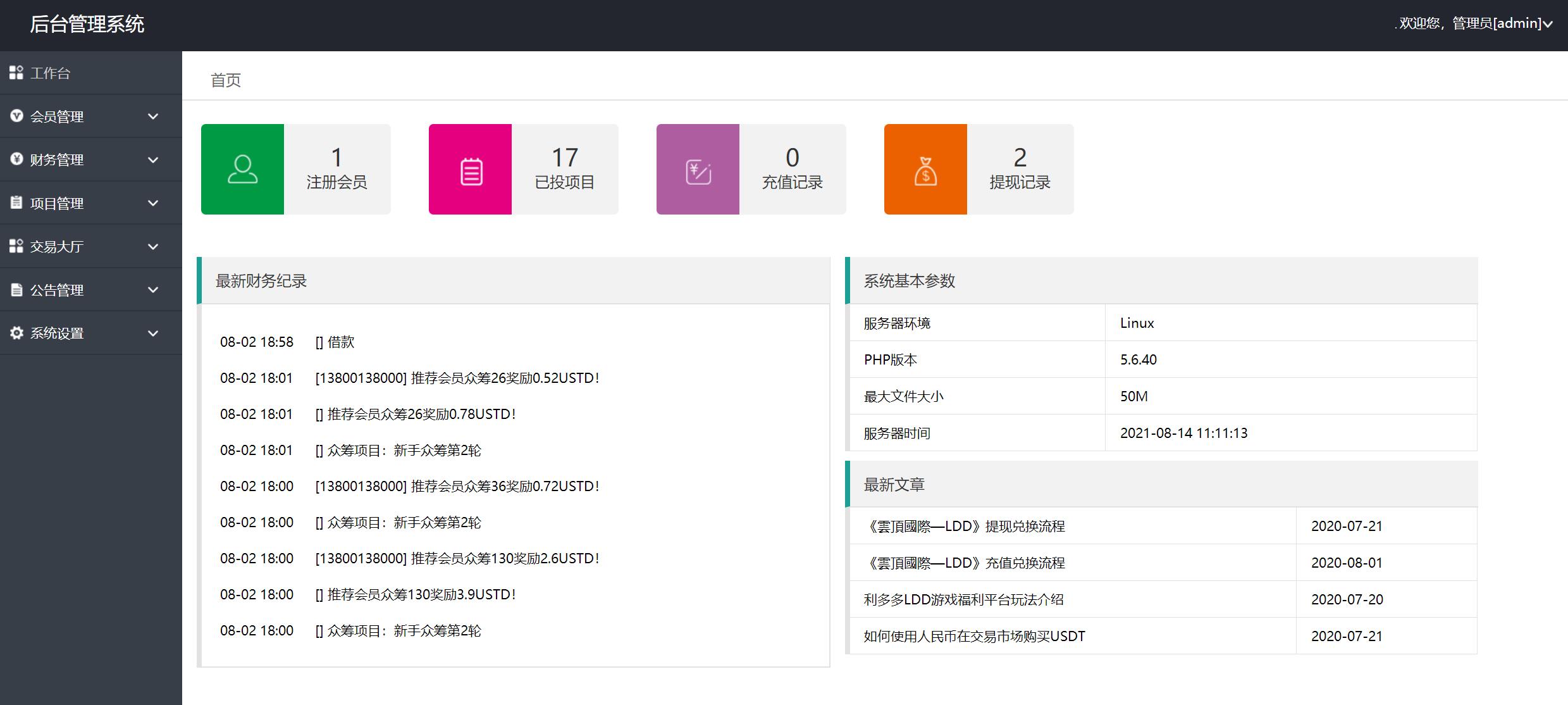Expand the 会员管理 menu chevron

click(153, 116)
